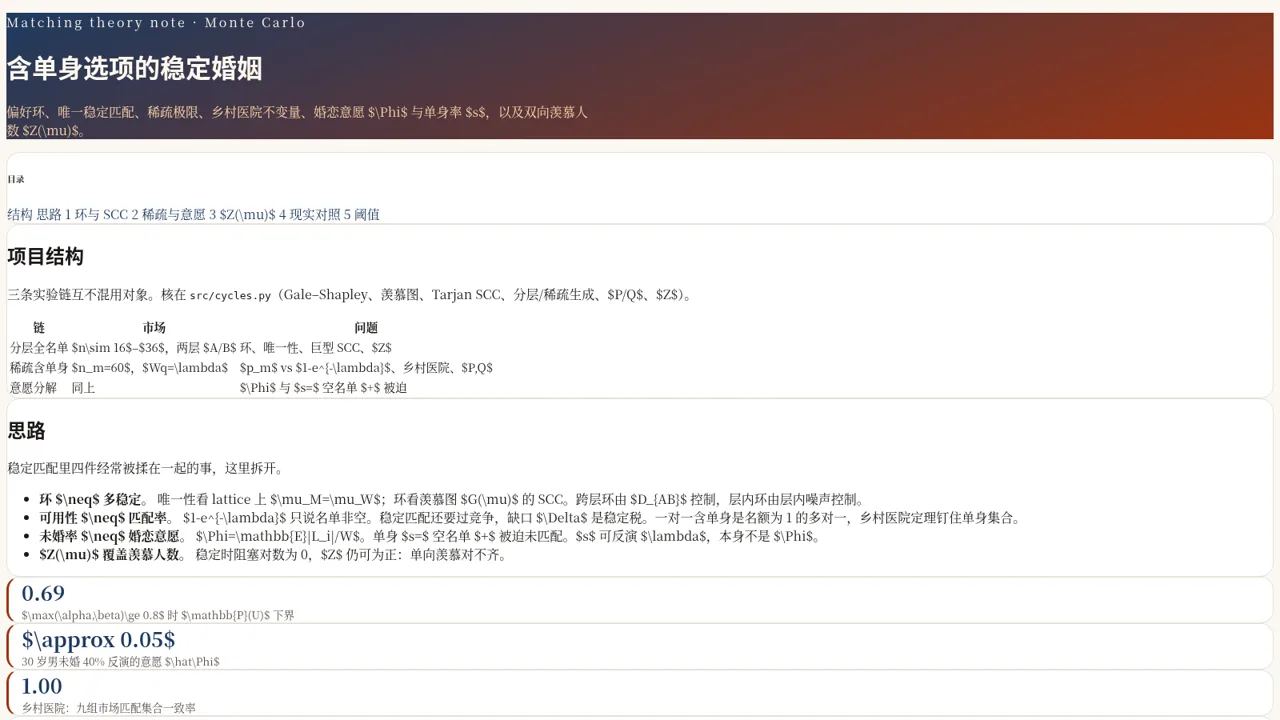Image resolution: width=1280 pixels, height=720 pixels.
Task: Click the 链 table column header
Action: click(39, 328)
